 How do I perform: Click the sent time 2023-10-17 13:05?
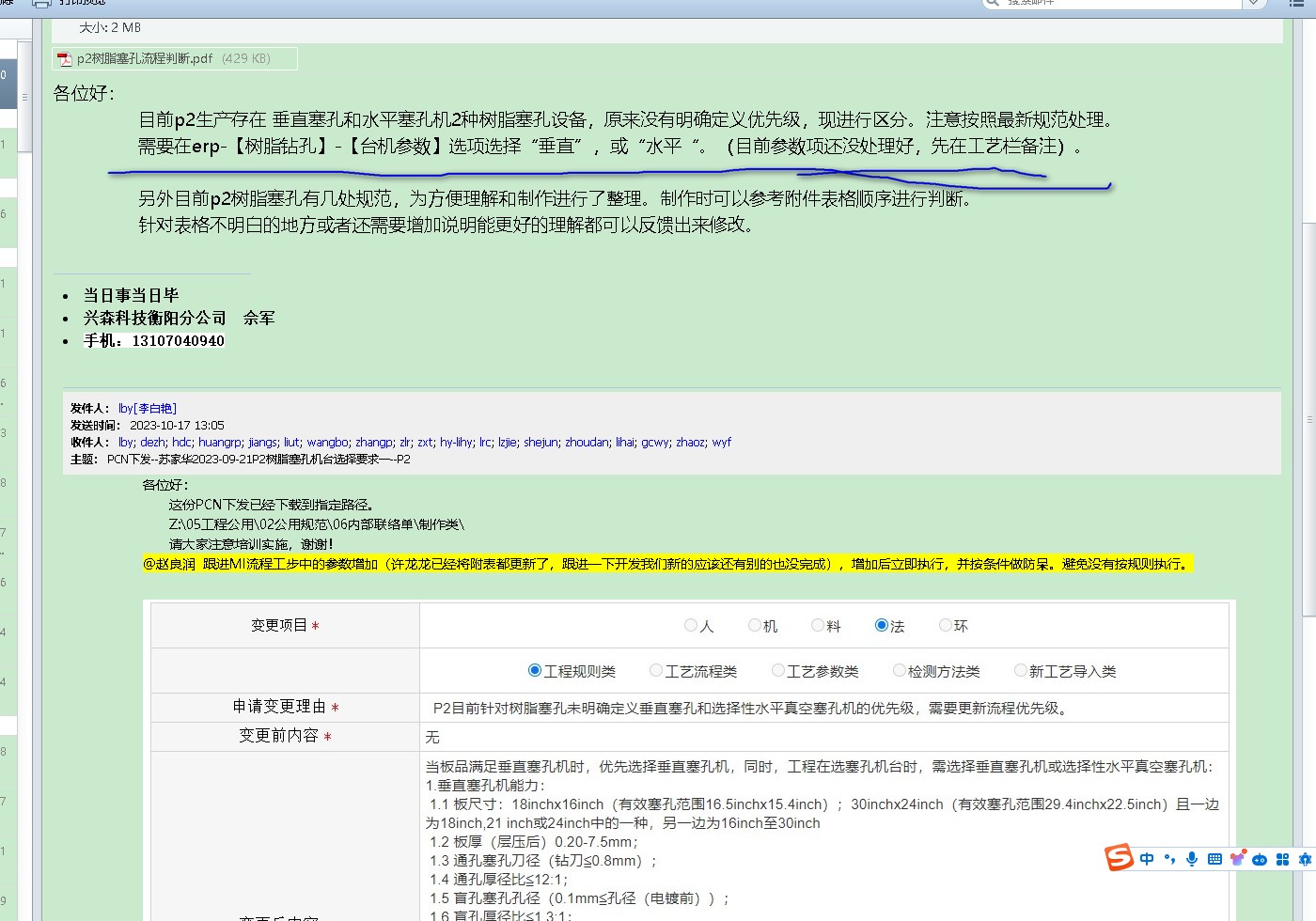(177, 425)
